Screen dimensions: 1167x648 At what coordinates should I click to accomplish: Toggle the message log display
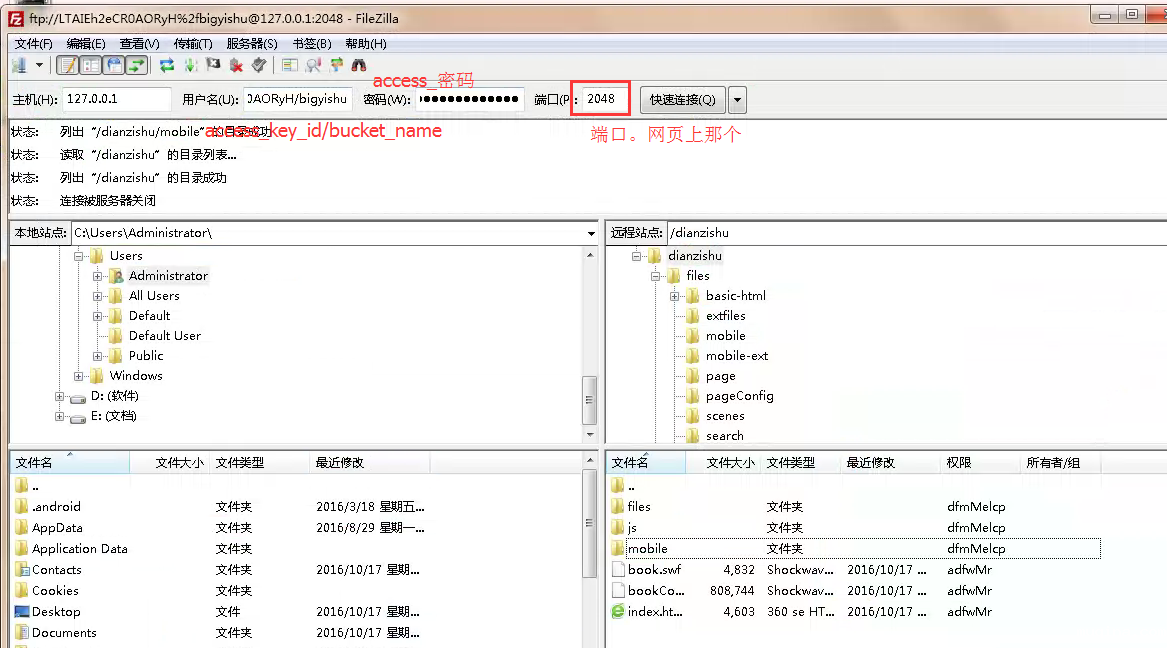[x=67, y=65]
